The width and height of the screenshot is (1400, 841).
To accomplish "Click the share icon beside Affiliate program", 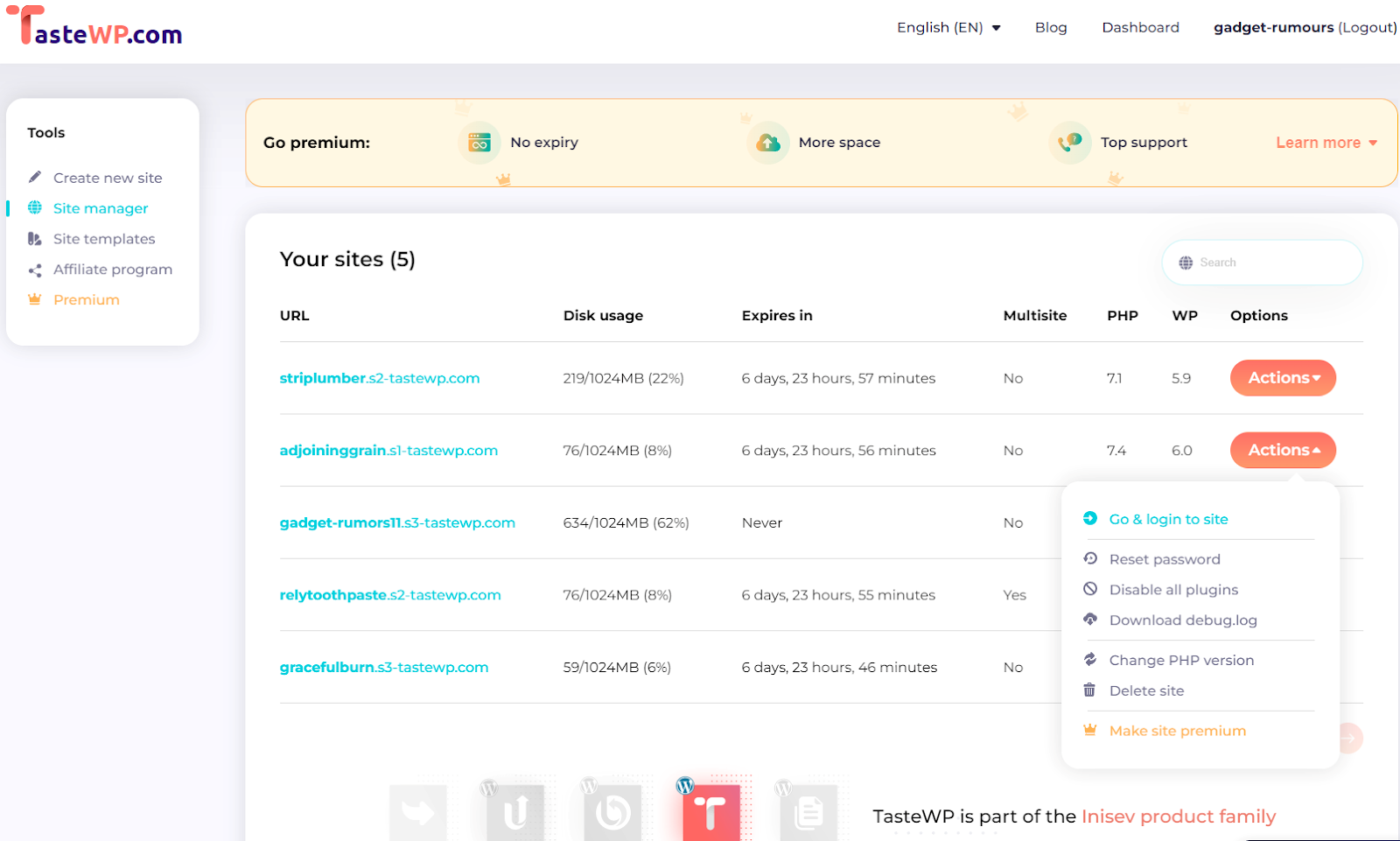I will click(35, 270).
